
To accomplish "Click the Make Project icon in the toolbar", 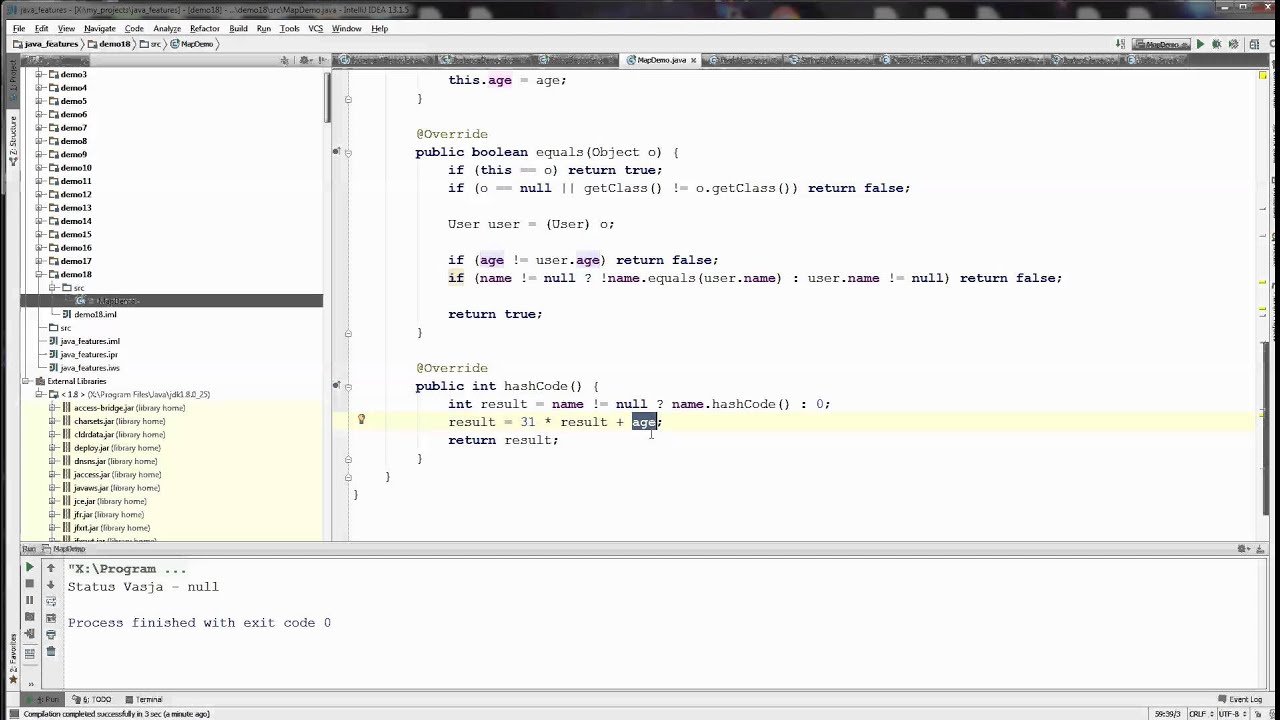I will 1120,44.
